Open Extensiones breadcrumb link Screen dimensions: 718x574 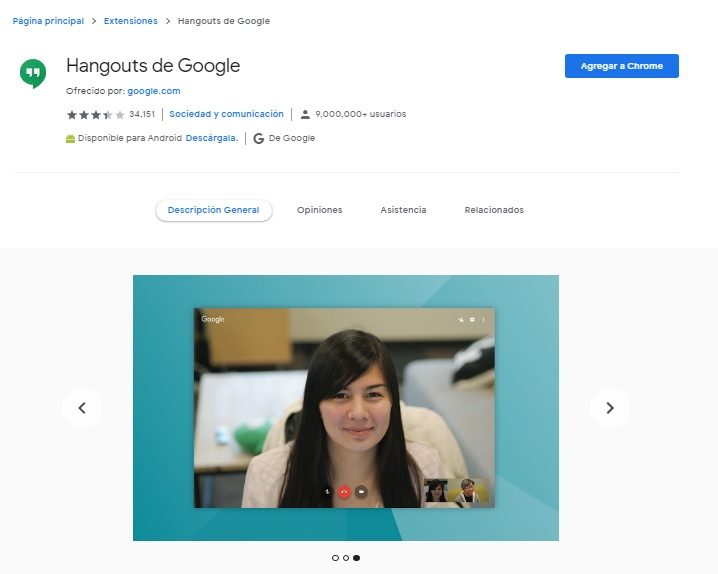(x=131, y=21)
